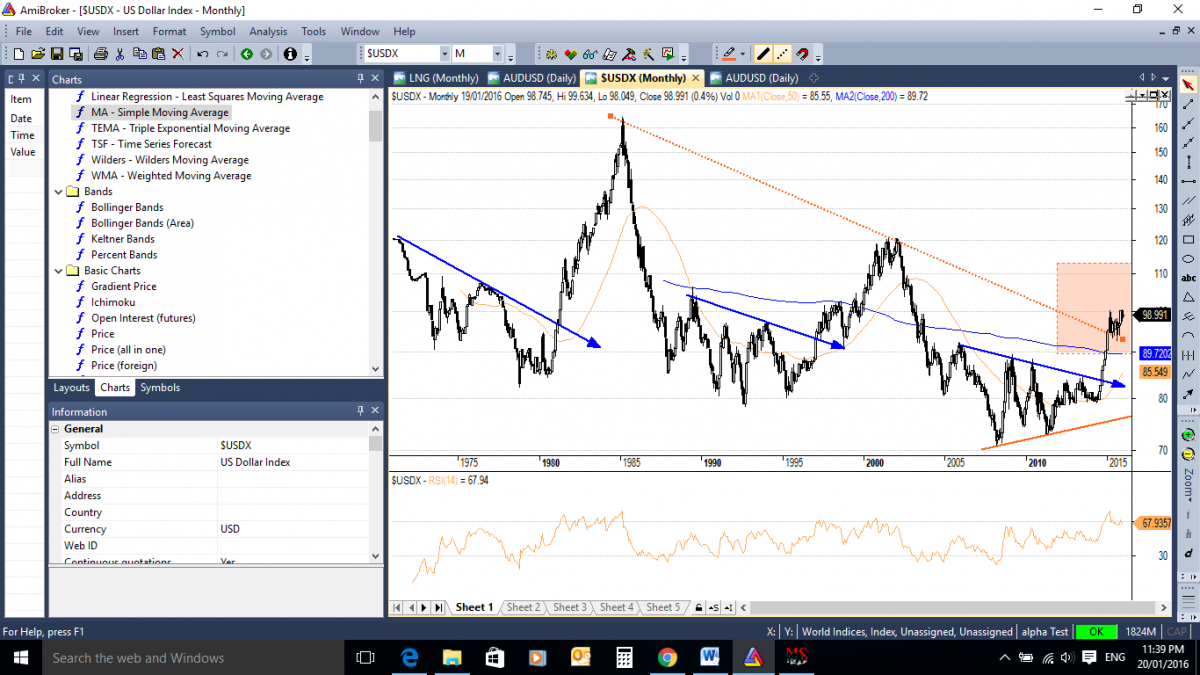Select the triangle drawing tool

1188,298
